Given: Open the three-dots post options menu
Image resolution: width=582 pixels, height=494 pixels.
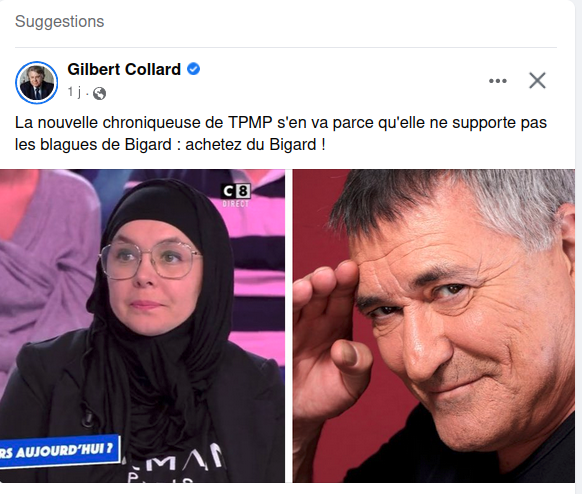Looking at the screenshot, I should click(x=498, y=81).
